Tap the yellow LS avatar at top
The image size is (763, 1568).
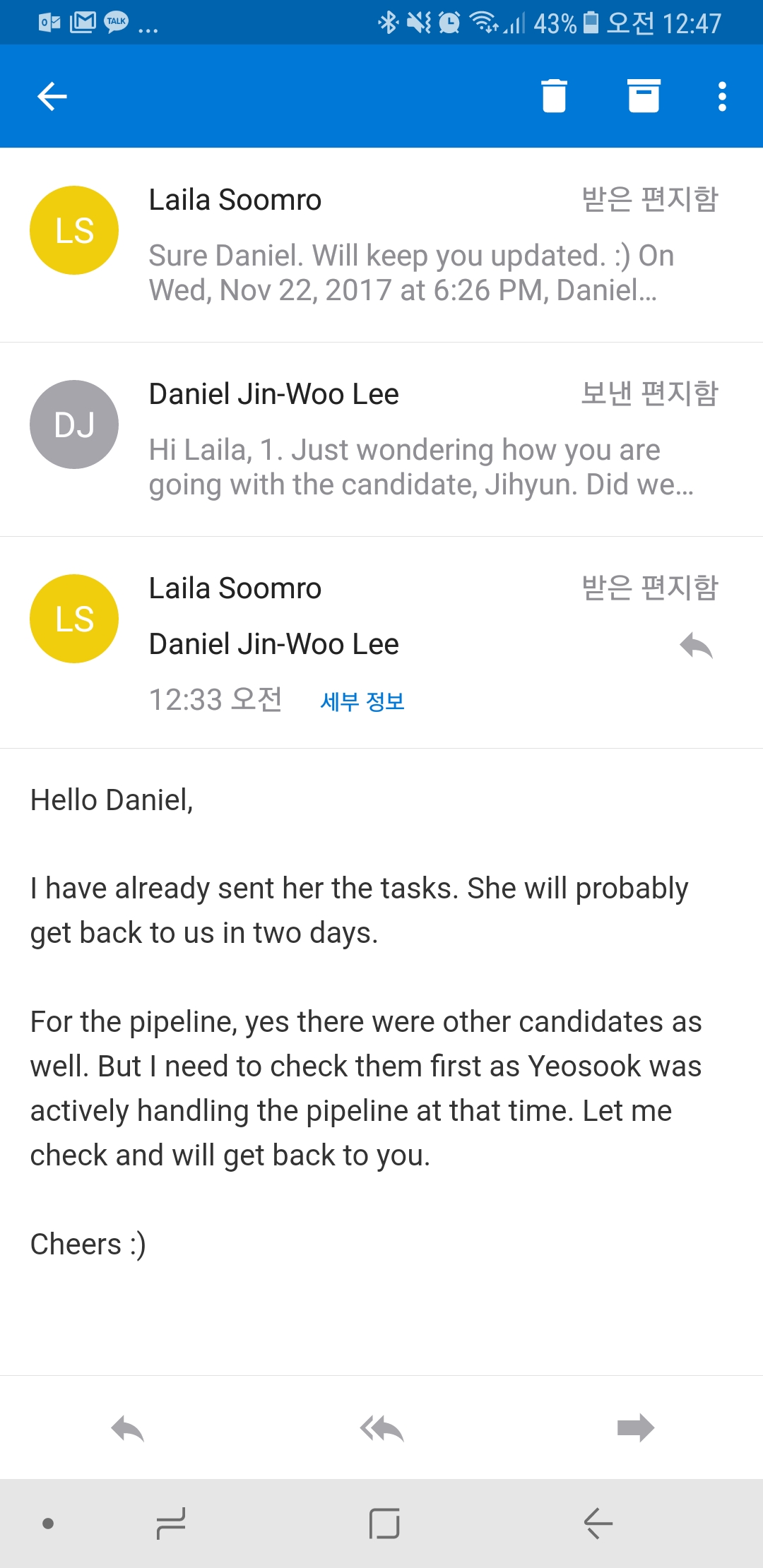(x=74, y=230)
